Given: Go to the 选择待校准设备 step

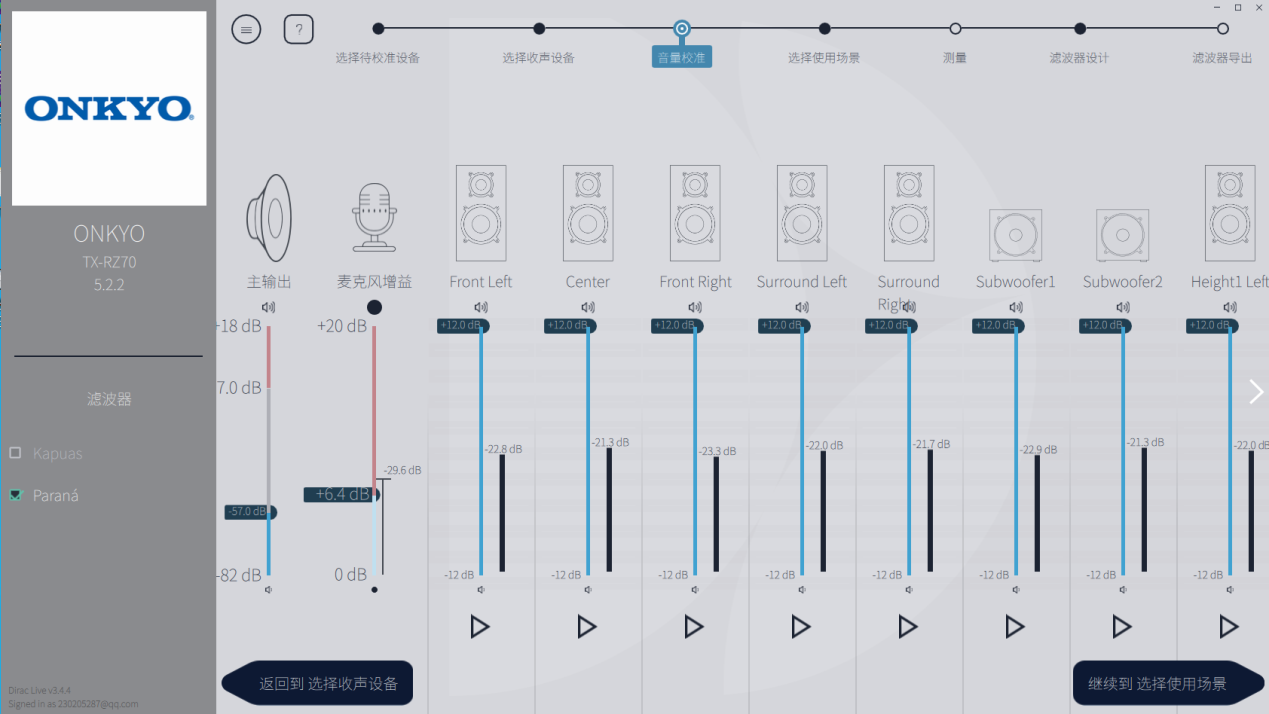Looking at the screenshot, I should (378, 29).
